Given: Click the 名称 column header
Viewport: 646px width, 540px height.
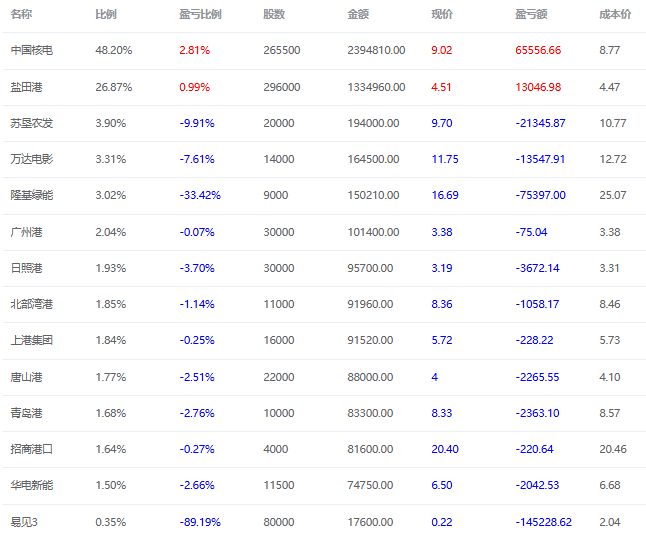Looking at the screenshot, I should (x=21, y=14).
